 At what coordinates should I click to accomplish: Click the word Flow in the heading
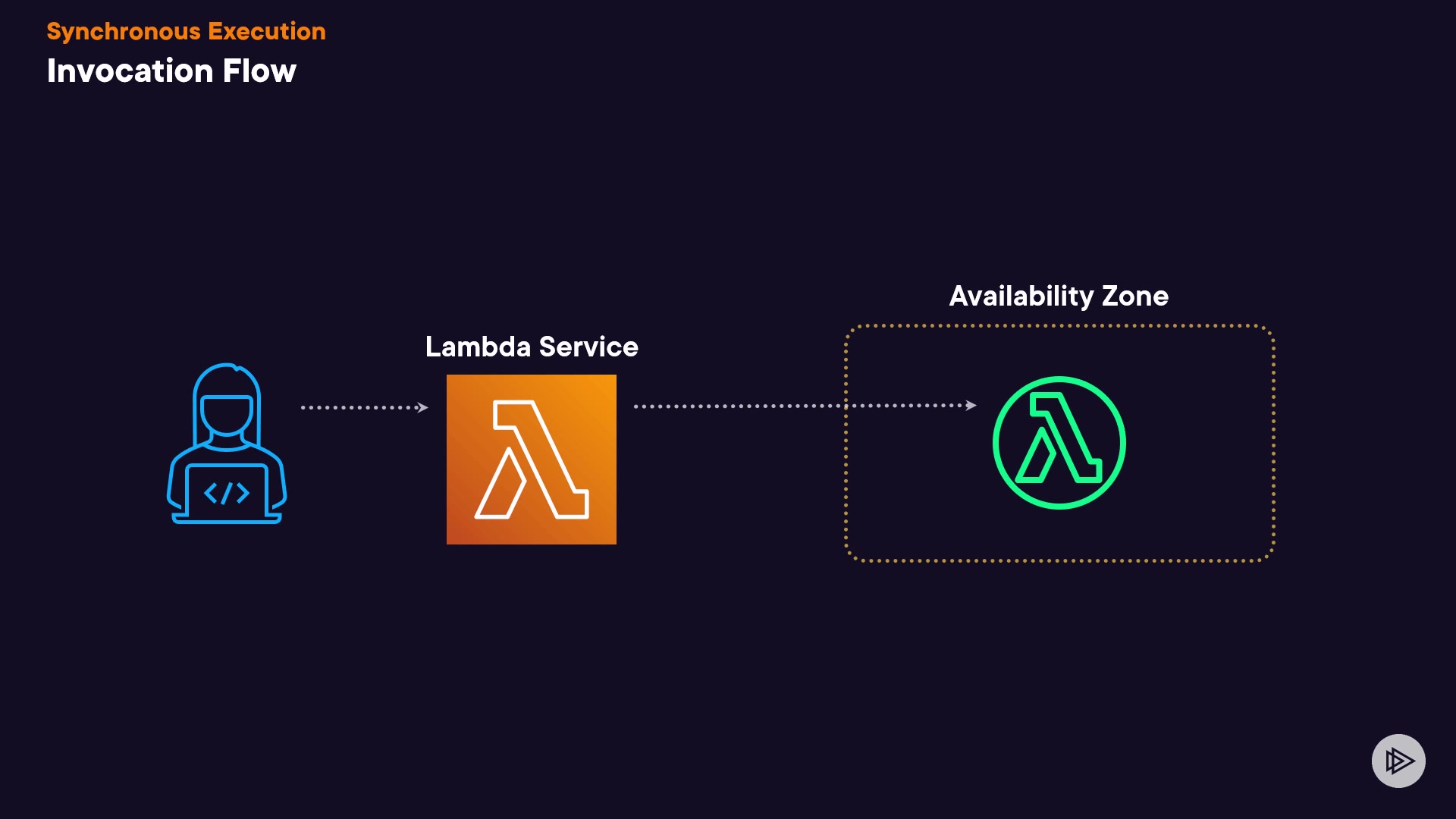click(259, 71)
